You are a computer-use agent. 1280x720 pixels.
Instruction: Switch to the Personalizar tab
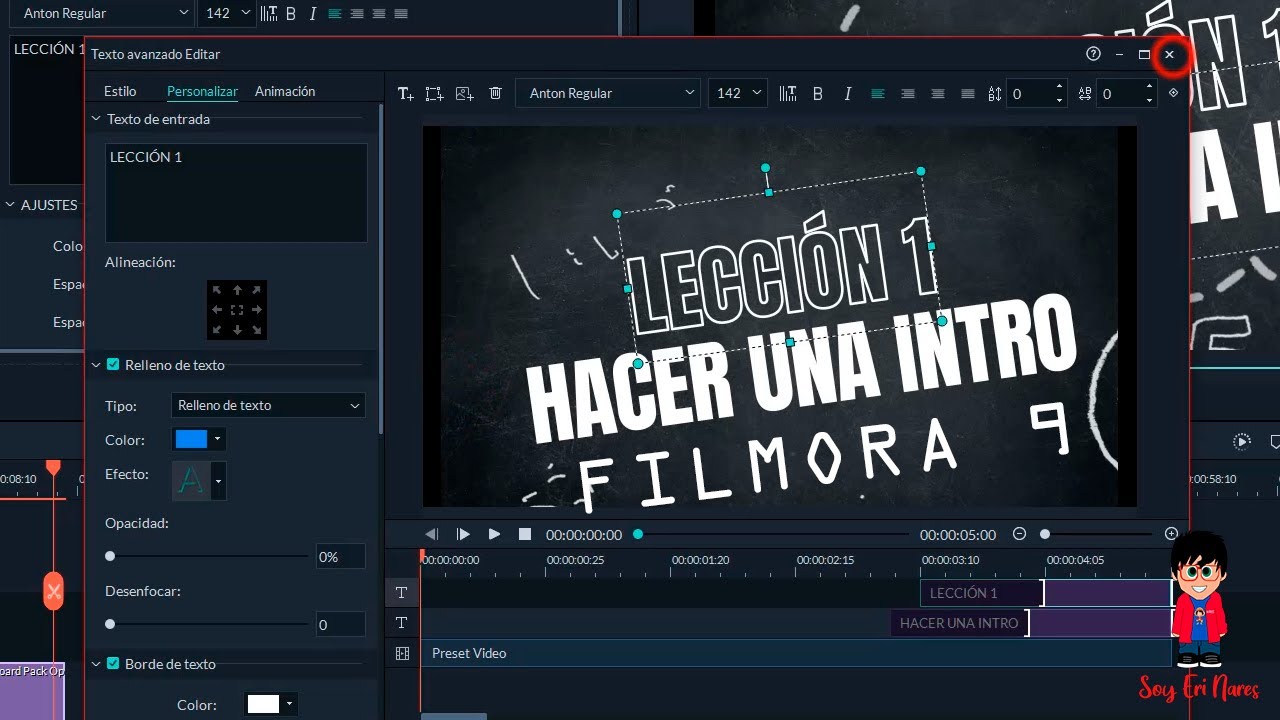pos(202,91)
